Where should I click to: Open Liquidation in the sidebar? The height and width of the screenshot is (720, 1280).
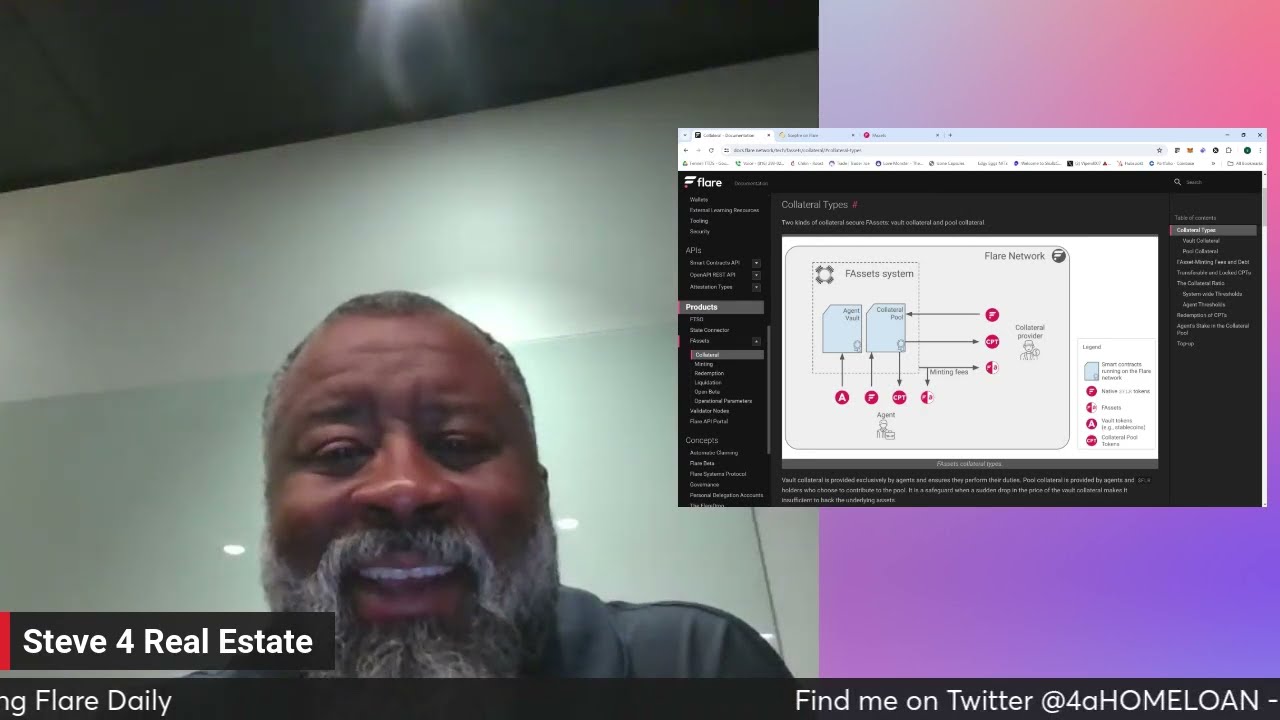(708, 382)
